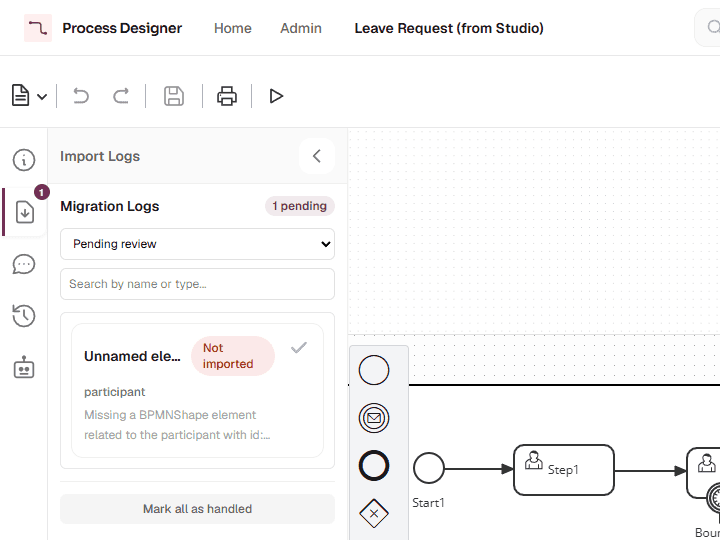Open the comments chat bubble panel
This screenshot has height=540, width=720.
(24, 264)
